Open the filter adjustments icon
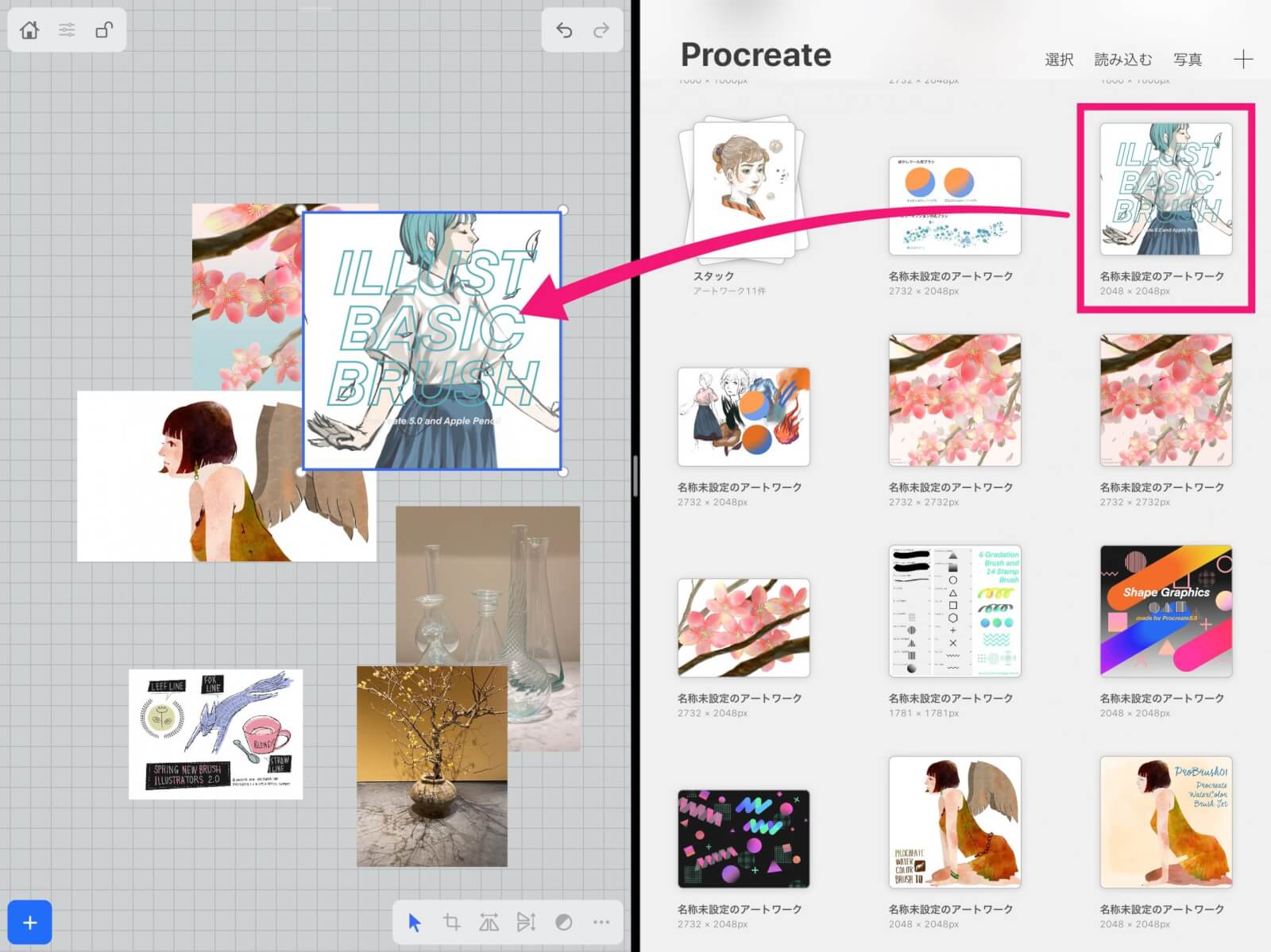 pyautogui.click(x=563, y=922)
